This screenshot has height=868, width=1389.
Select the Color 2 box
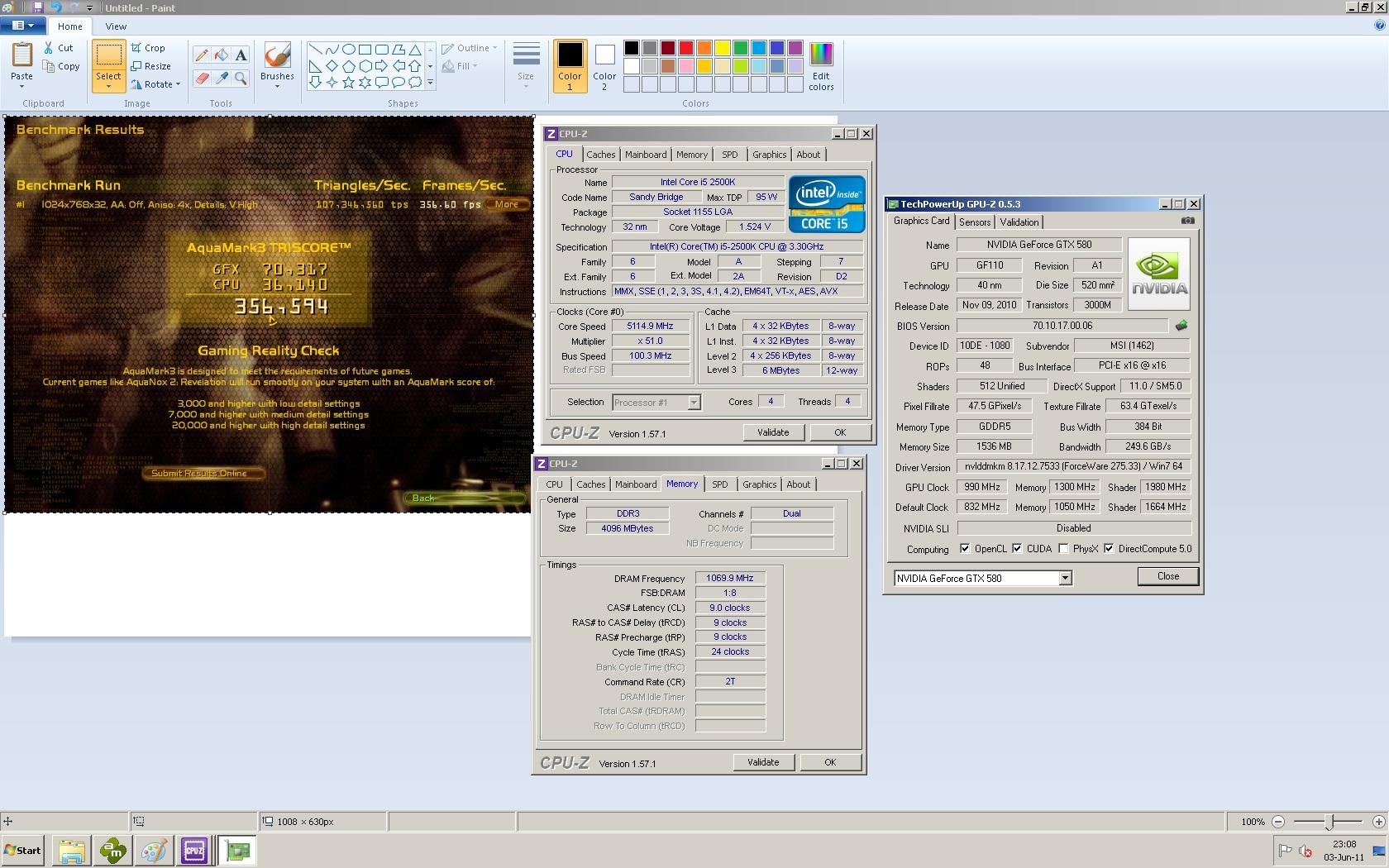click(x=604, y=66)
